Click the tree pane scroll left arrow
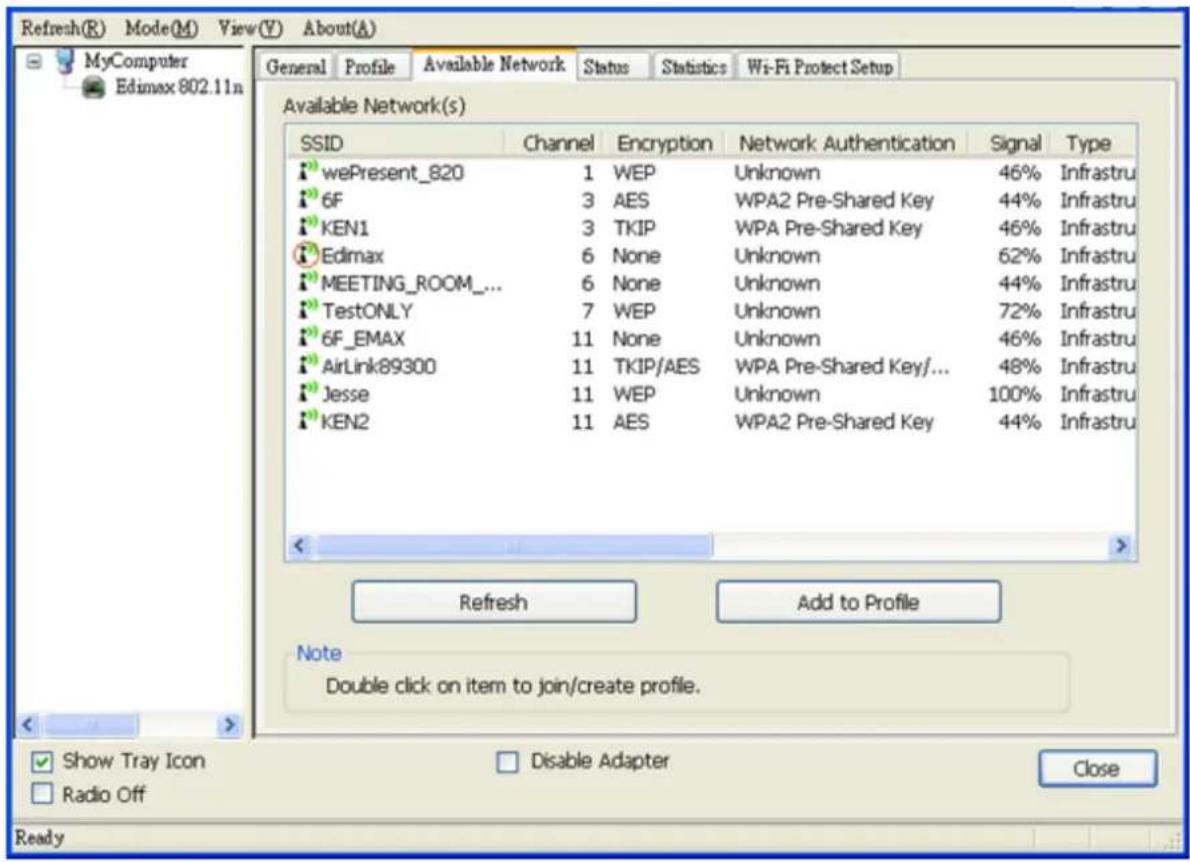The height and width of the screenshot is (862, 1190). click(28, 725)
